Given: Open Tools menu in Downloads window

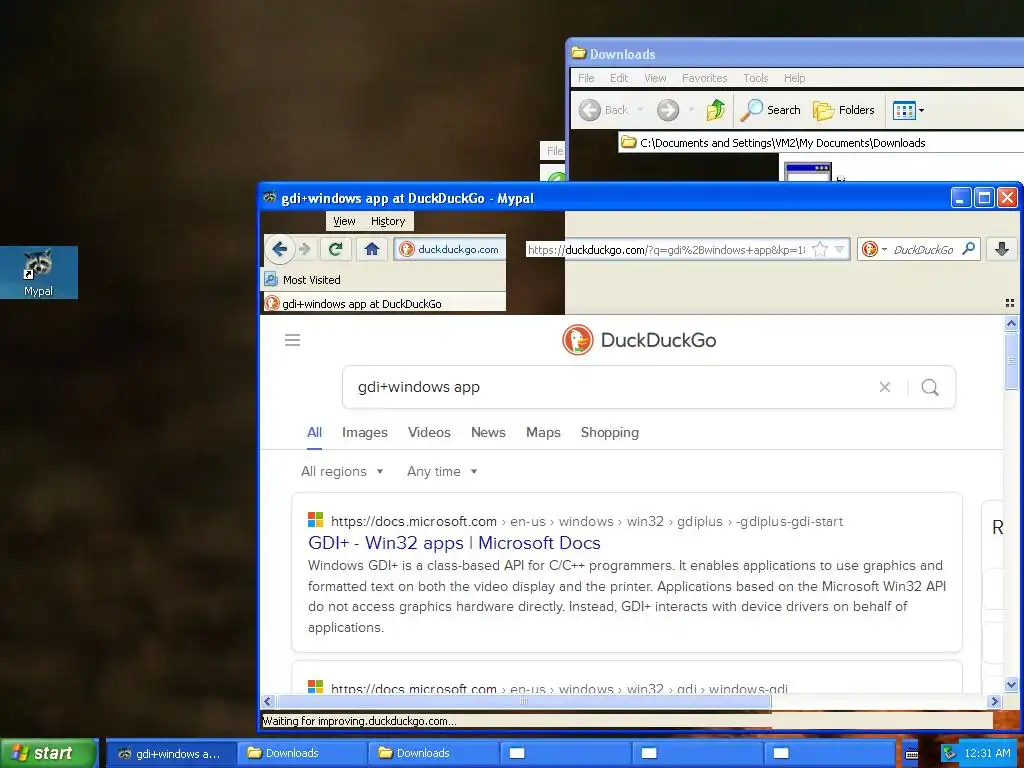Looking at the screenshot, I should click(x=755, y=78).
